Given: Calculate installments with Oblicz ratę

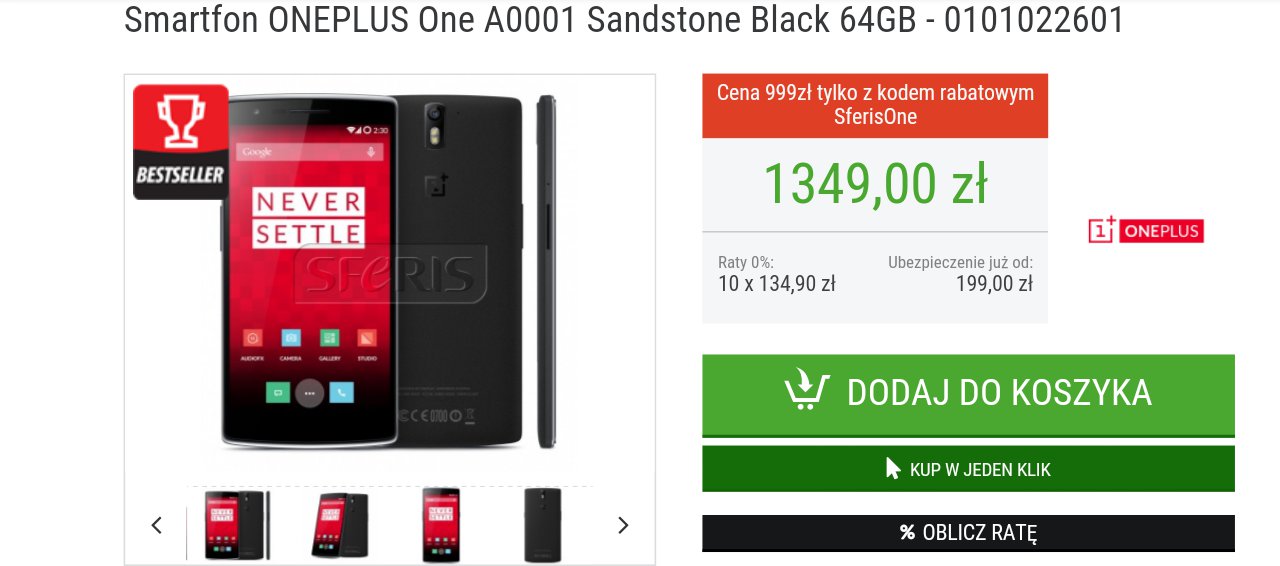Looking at the screenshot, I should click(968, 532).
